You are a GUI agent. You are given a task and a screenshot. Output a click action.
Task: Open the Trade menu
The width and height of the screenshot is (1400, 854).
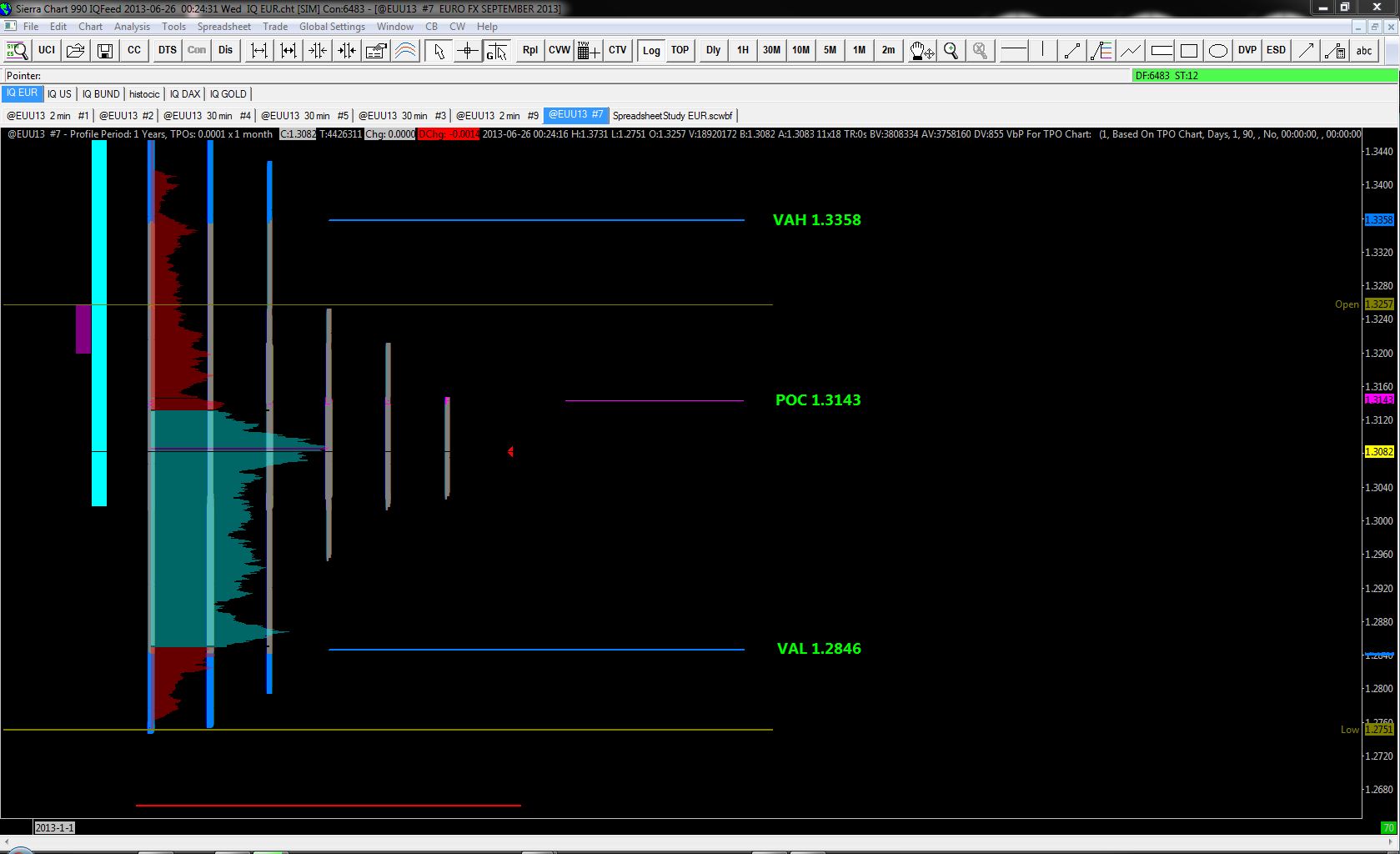pyautogui.click(x=275, y=27)
